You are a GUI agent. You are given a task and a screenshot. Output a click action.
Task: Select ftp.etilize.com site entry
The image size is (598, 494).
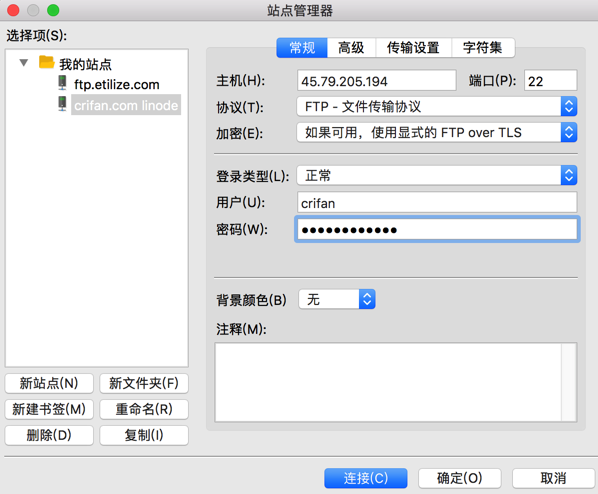point(117,84)
